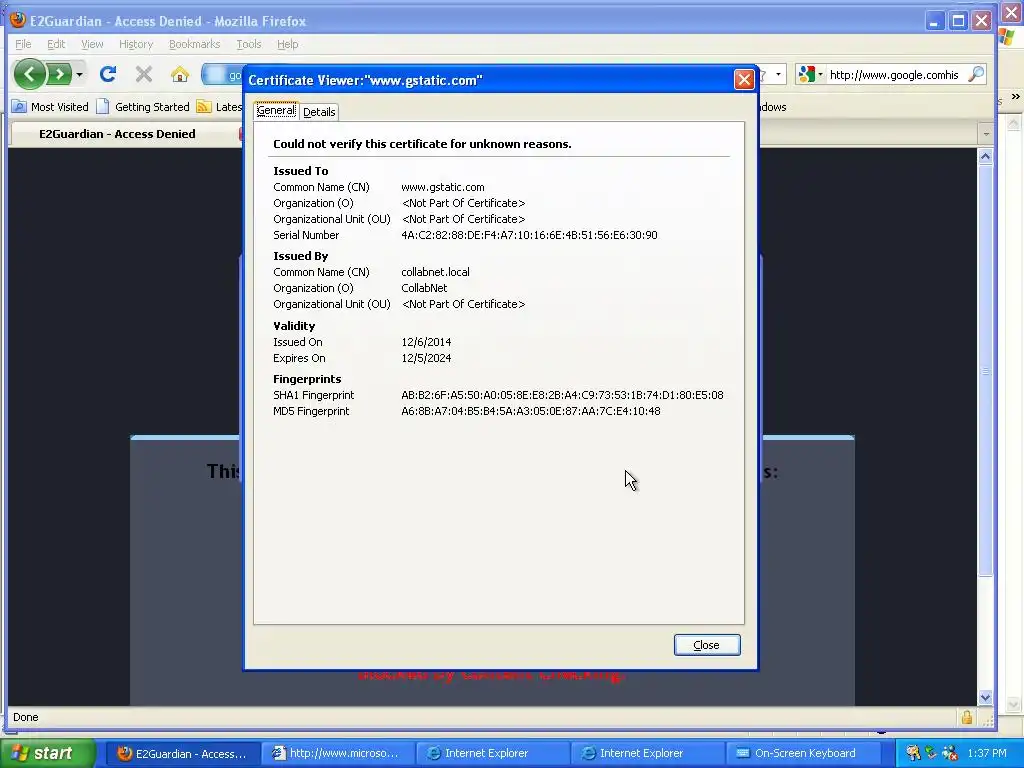Click the Firefox logo in title bar
Image resolution: width=1024 pixels, height=768 pixels.
tap(18, 20)
